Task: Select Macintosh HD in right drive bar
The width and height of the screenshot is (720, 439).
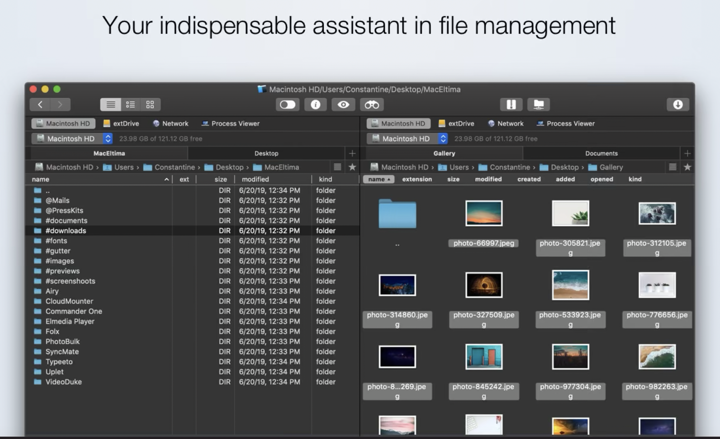Action: (x=399, y=124)
